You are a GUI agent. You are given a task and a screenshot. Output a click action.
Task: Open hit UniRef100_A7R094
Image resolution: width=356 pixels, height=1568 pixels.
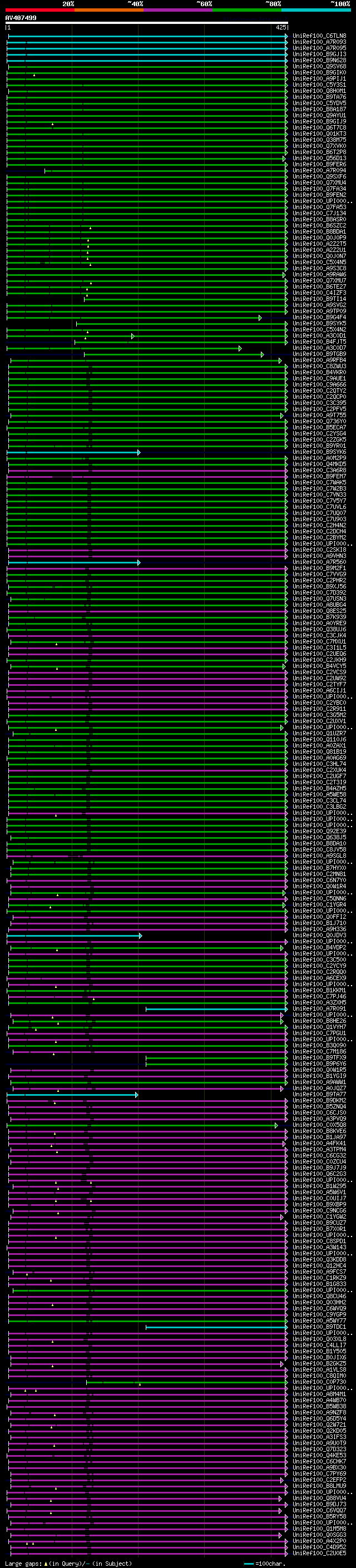coord(319,170)
